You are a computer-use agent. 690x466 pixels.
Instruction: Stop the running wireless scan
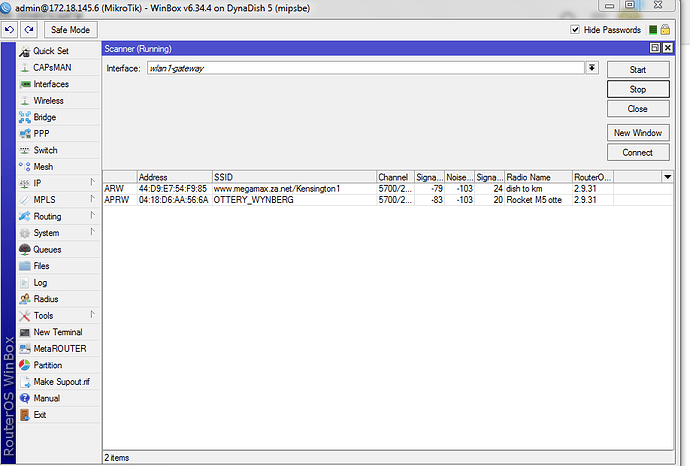637,89
